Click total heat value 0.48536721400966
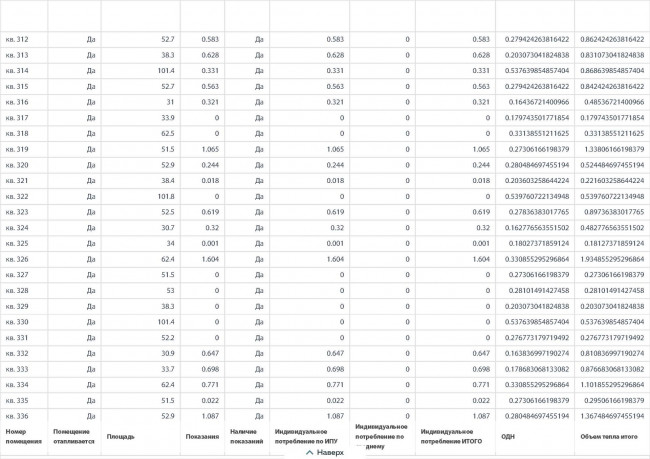 pyautogui.click(x=614, y=102)
